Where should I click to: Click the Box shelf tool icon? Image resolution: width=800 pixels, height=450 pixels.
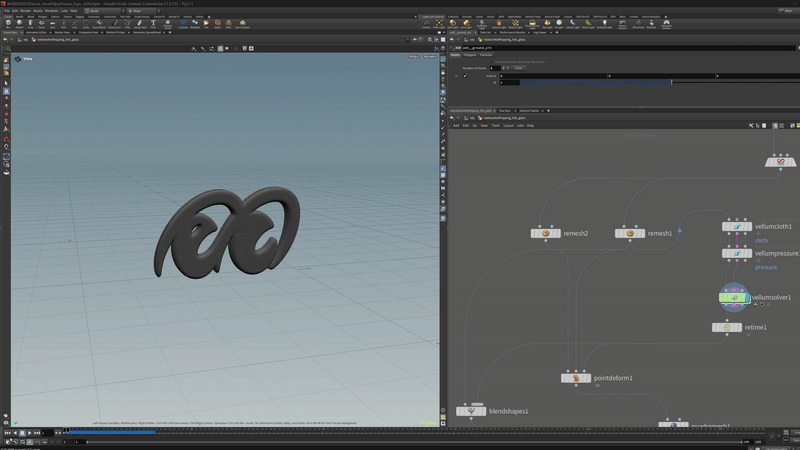pos(9,23)
